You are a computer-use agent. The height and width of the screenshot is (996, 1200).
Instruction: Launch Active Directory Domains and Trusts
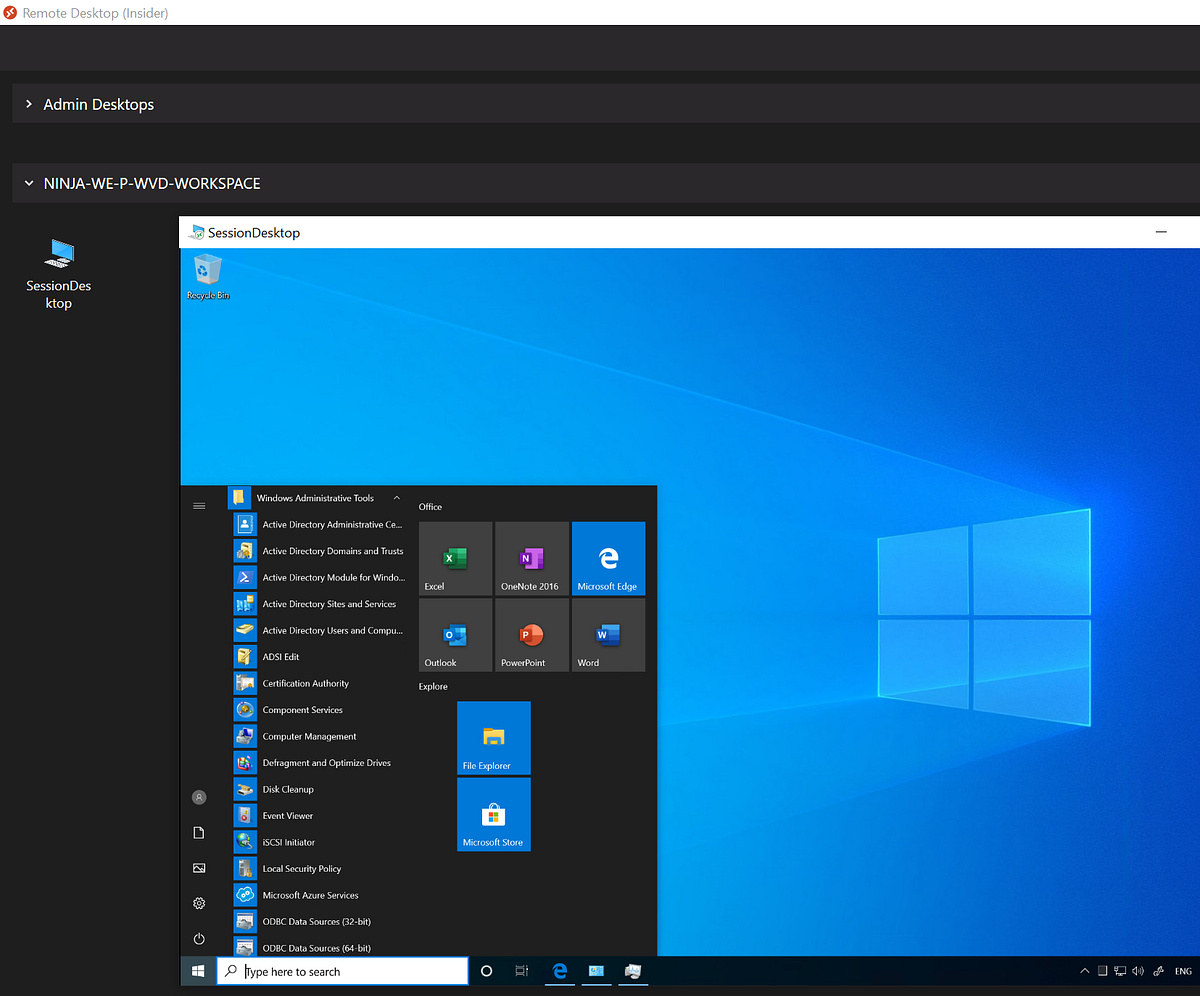pos(318,551)
